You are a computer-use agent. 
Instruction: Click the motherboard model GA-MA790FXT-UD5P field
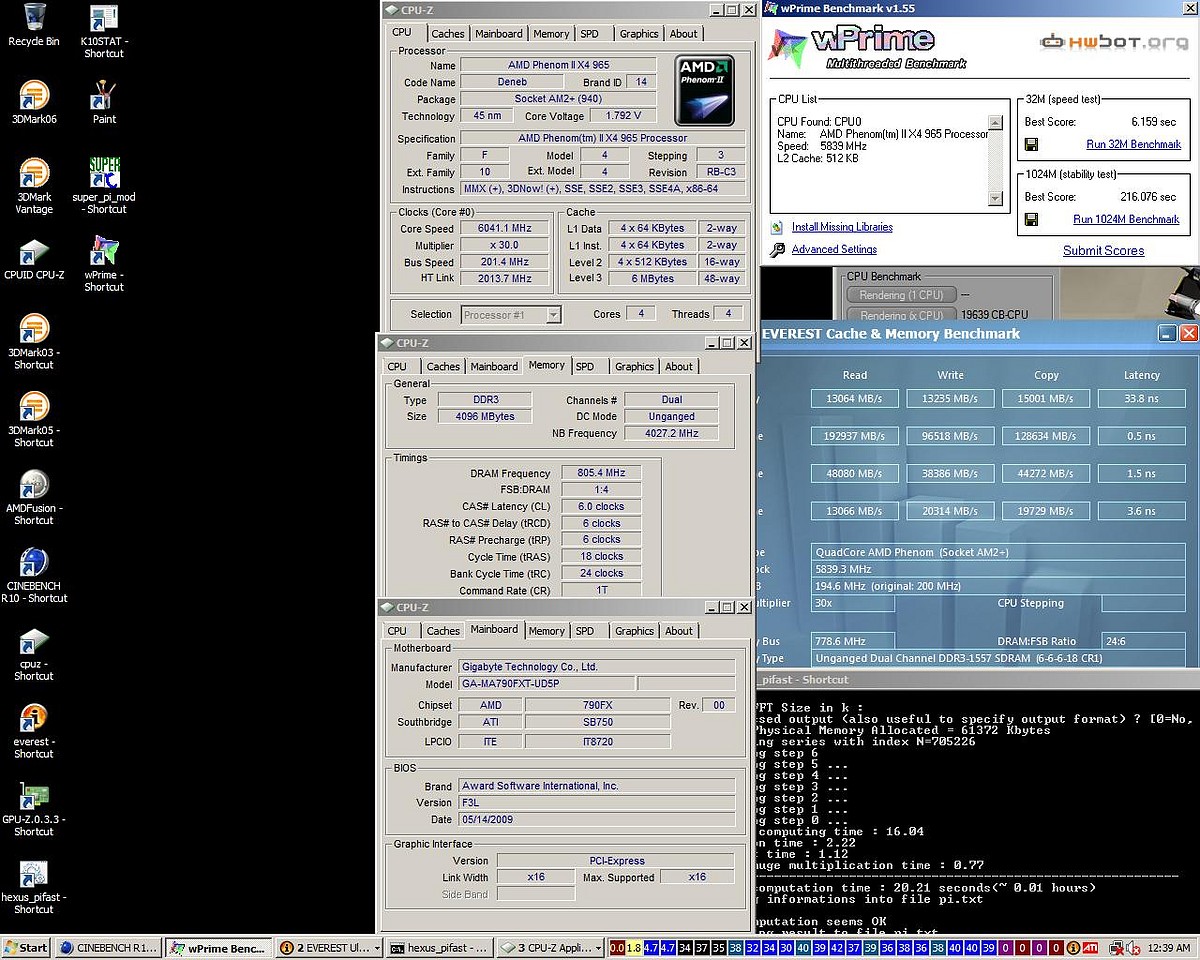tap(547, 685)
